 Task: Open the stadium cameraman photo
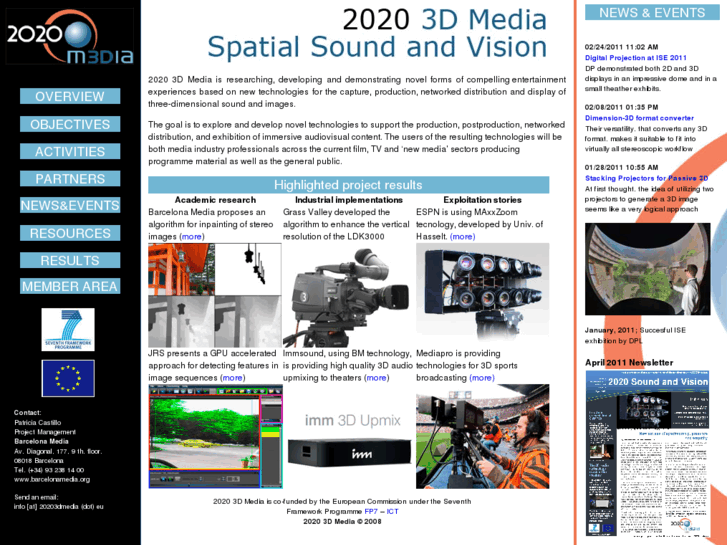483,436
